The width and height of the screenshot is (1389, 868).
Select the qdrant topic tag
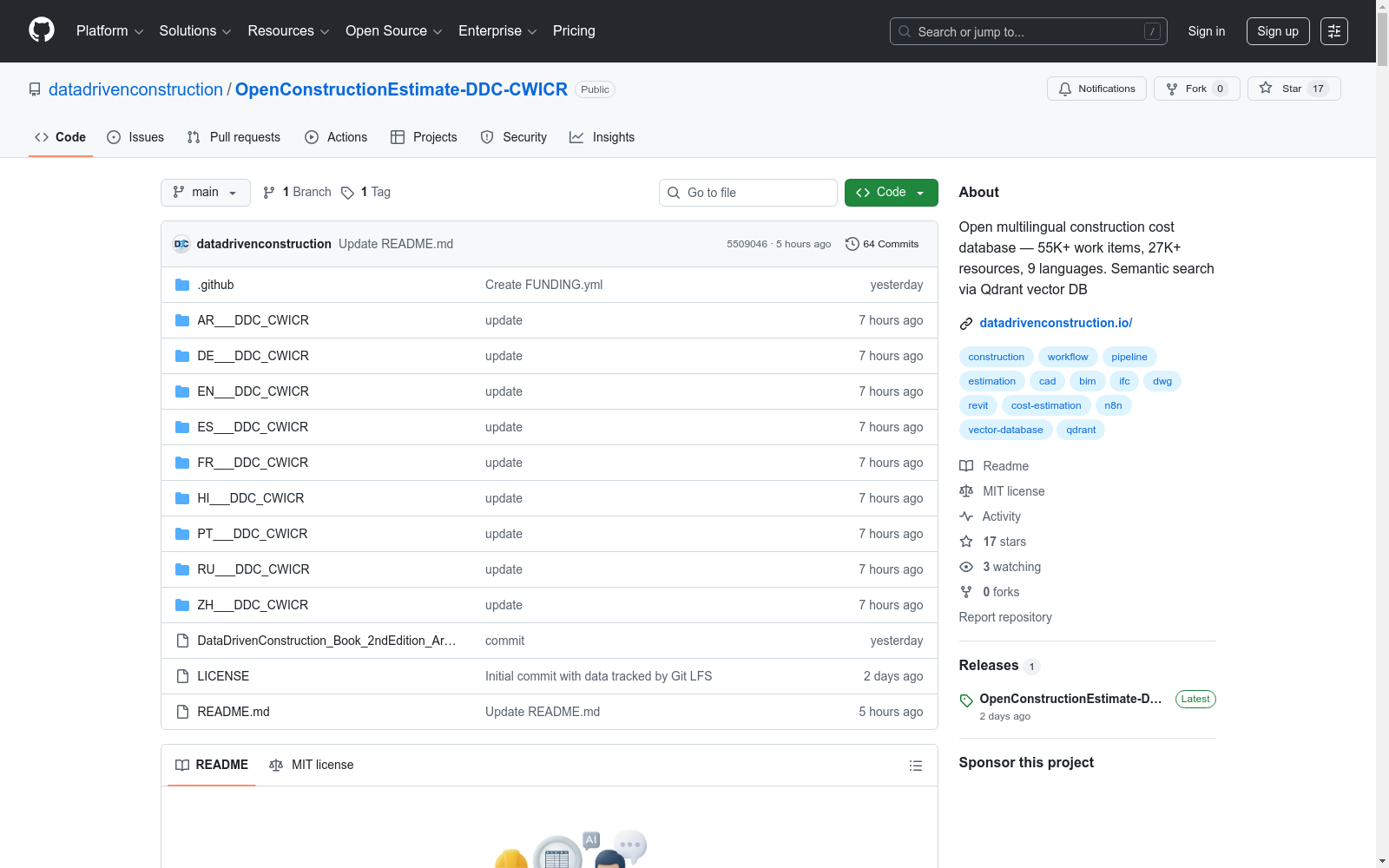click(x=1081, y=430)
